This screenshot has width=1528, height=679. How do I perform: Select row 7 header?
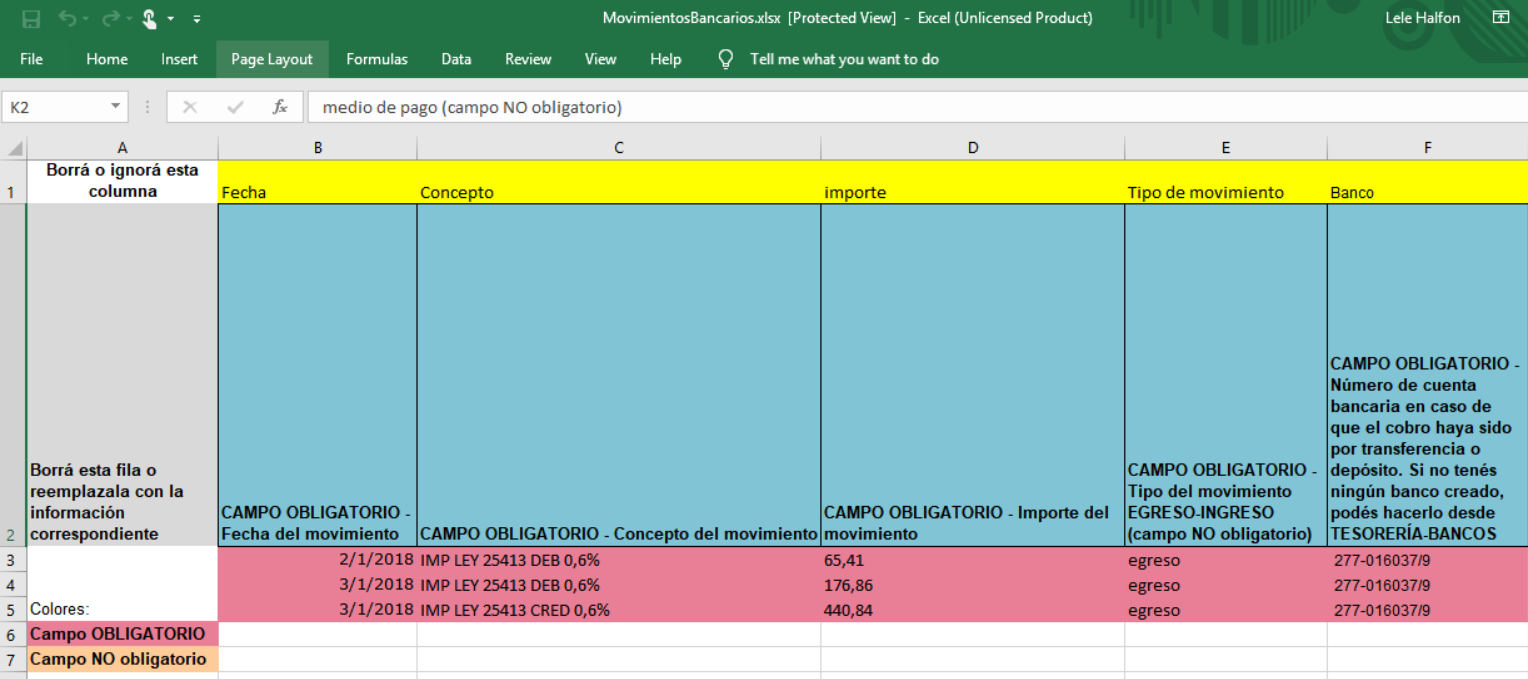[x=13, y=659]
